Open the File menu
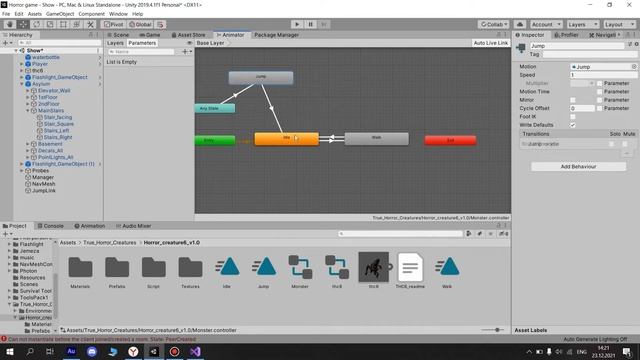 point(6,14)
